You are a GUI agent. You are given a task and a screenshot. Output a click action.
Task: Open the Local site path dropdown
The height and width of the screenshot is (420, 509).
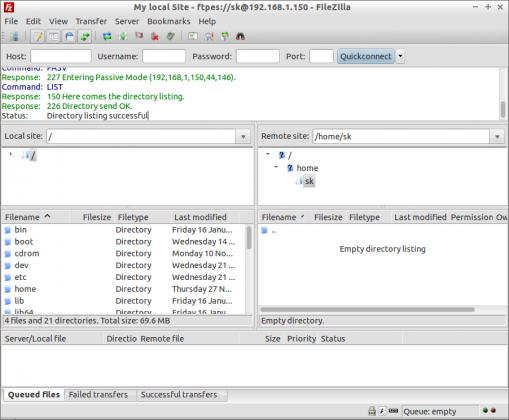click(243, 137)
